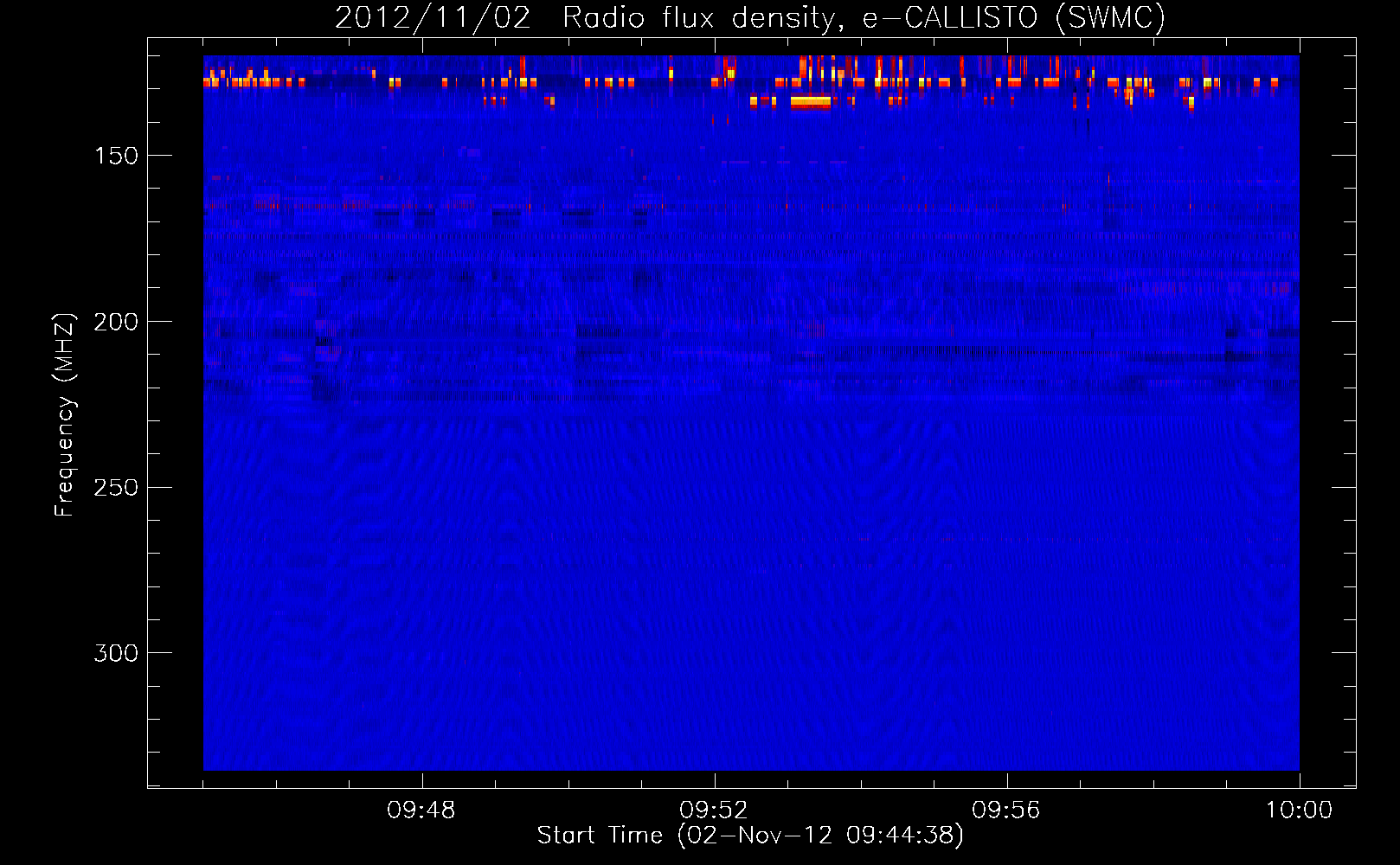
Task: Select the 'Frequency (MHz)' axis label
Action: click(65, 414)
